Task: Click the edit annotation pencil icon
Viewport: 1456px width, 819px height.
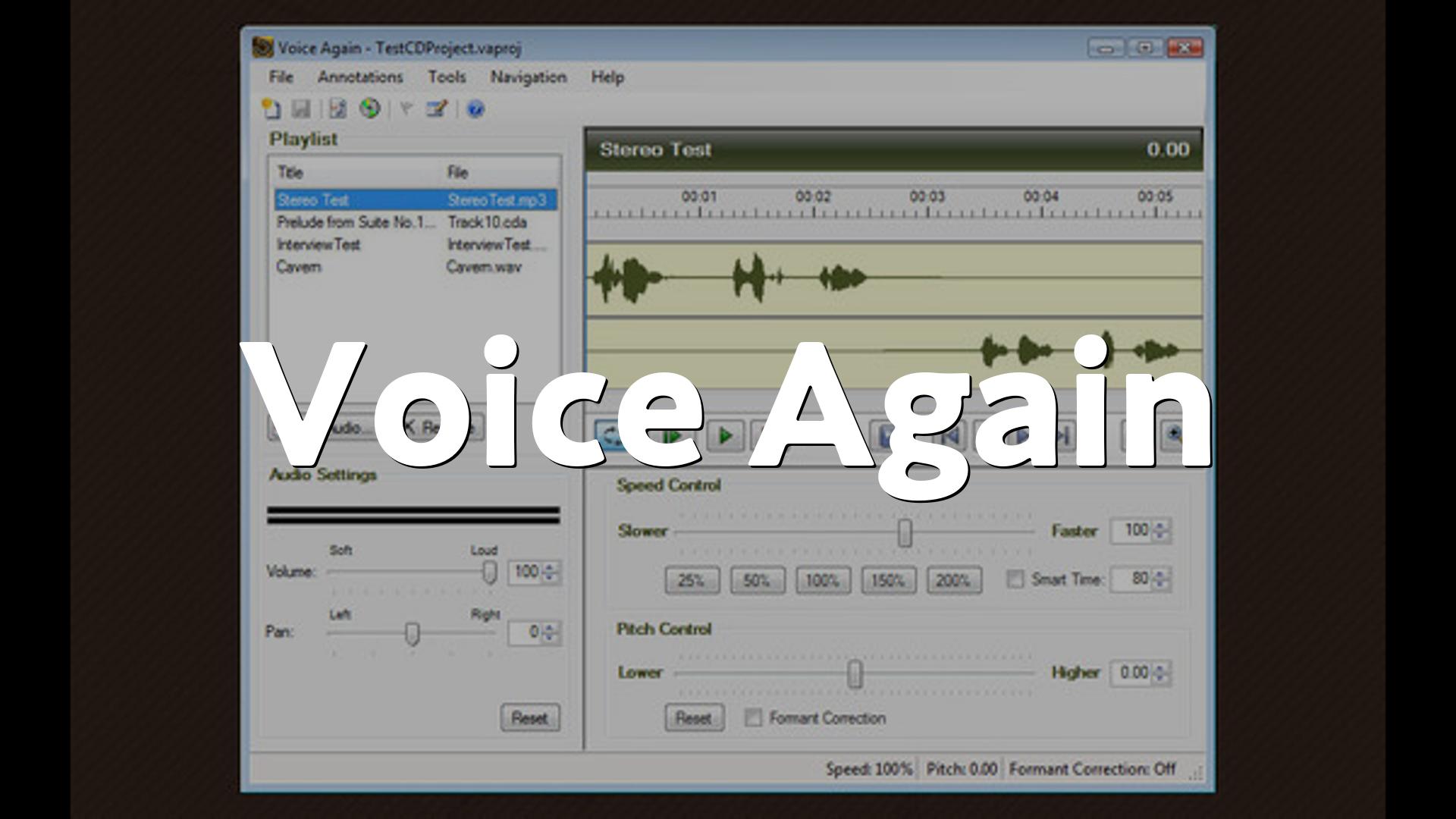Action: (436, 109)
